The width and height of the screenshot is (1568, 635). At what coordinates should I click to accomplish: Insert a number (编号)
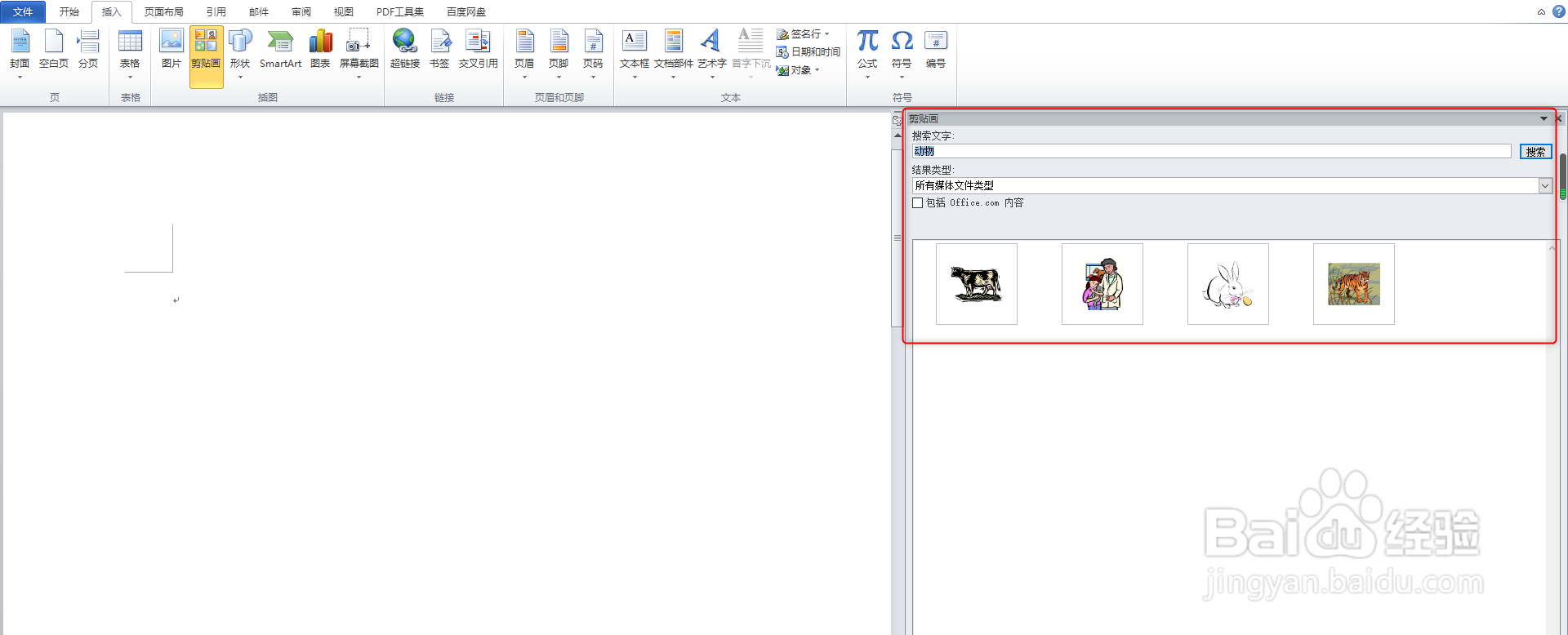936,49
